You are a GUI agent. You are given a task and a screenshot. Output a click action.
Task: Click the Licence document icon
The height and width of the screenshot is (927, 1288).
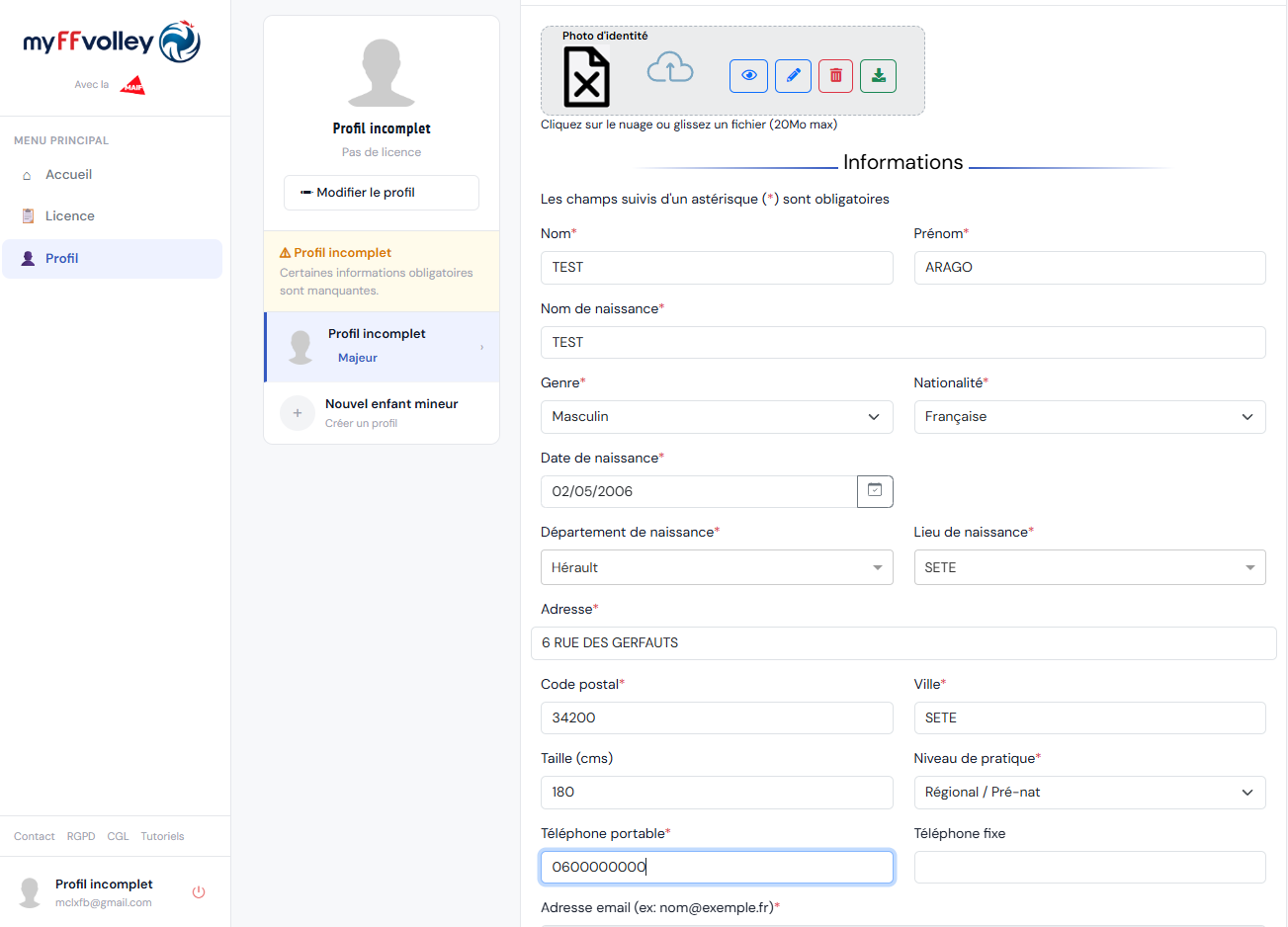28,215
